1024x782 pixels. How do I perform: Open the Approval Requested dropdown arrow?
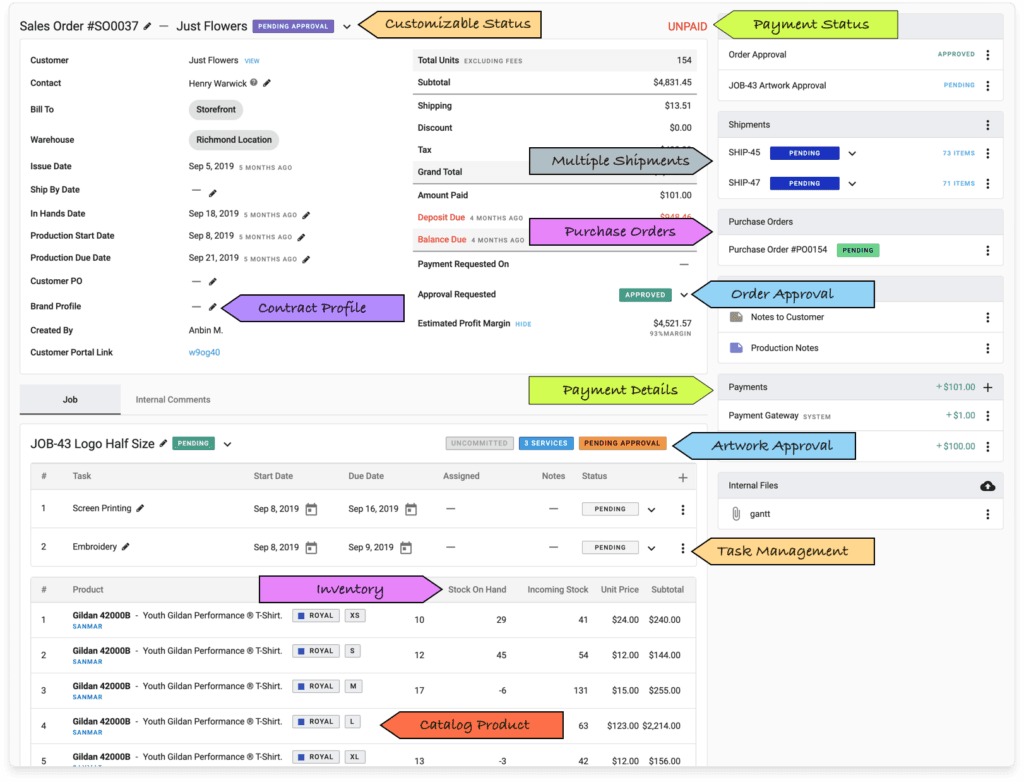(684, 295)
